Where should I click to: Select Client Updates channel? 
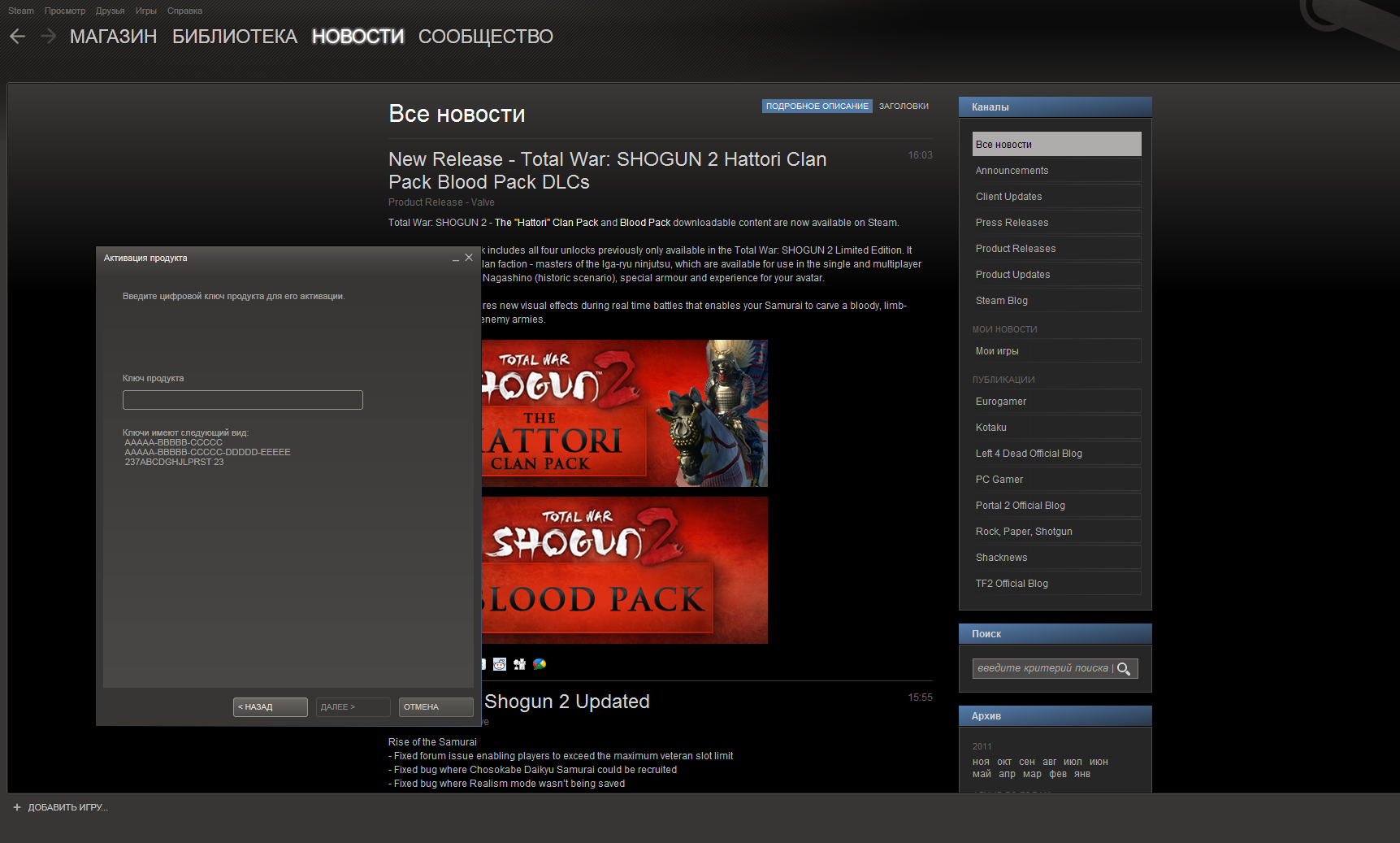pos(1057,197)
